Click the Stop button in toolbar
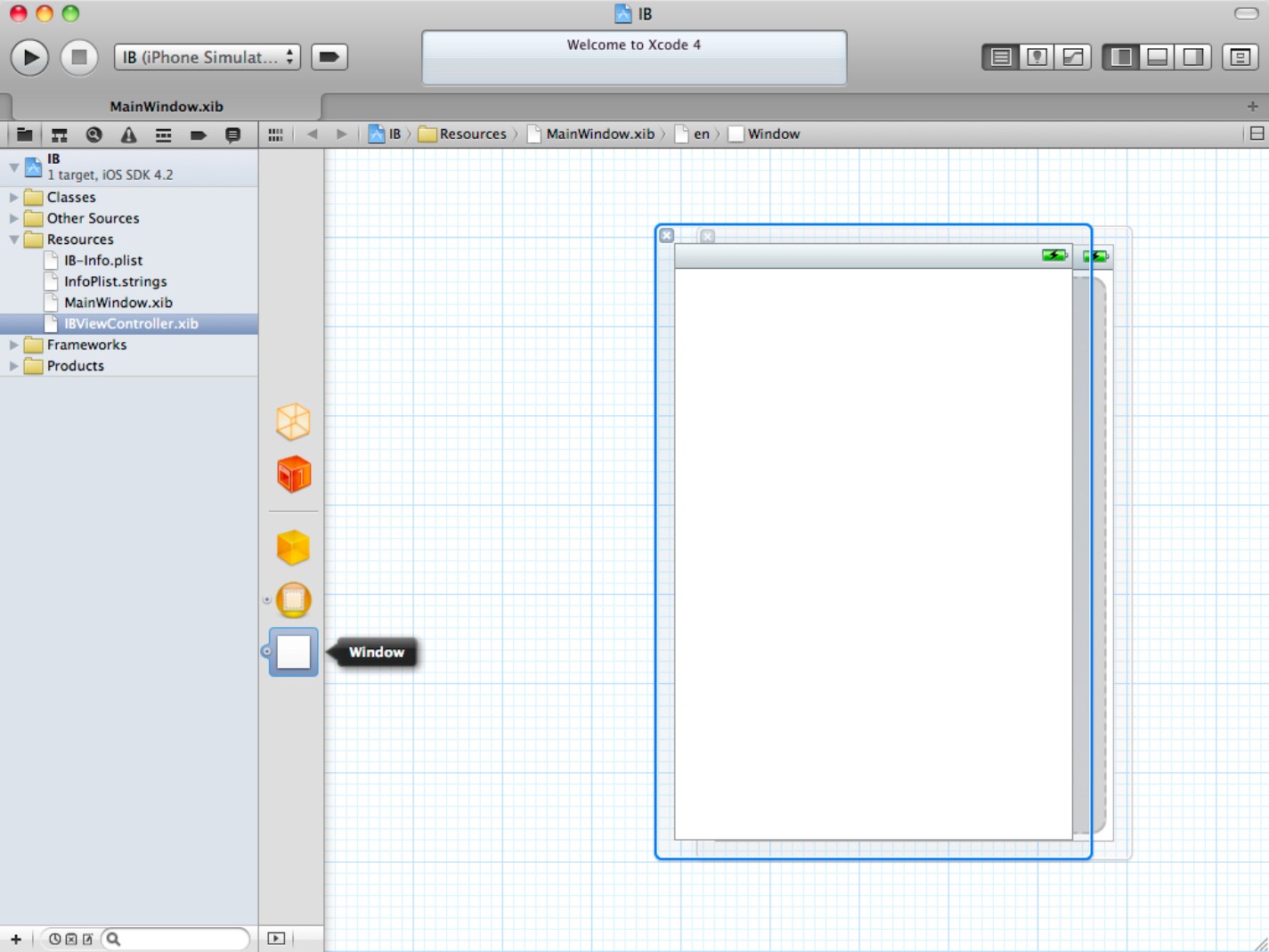The width and height of the screenshot is (1269, 952). pos(79,57)
